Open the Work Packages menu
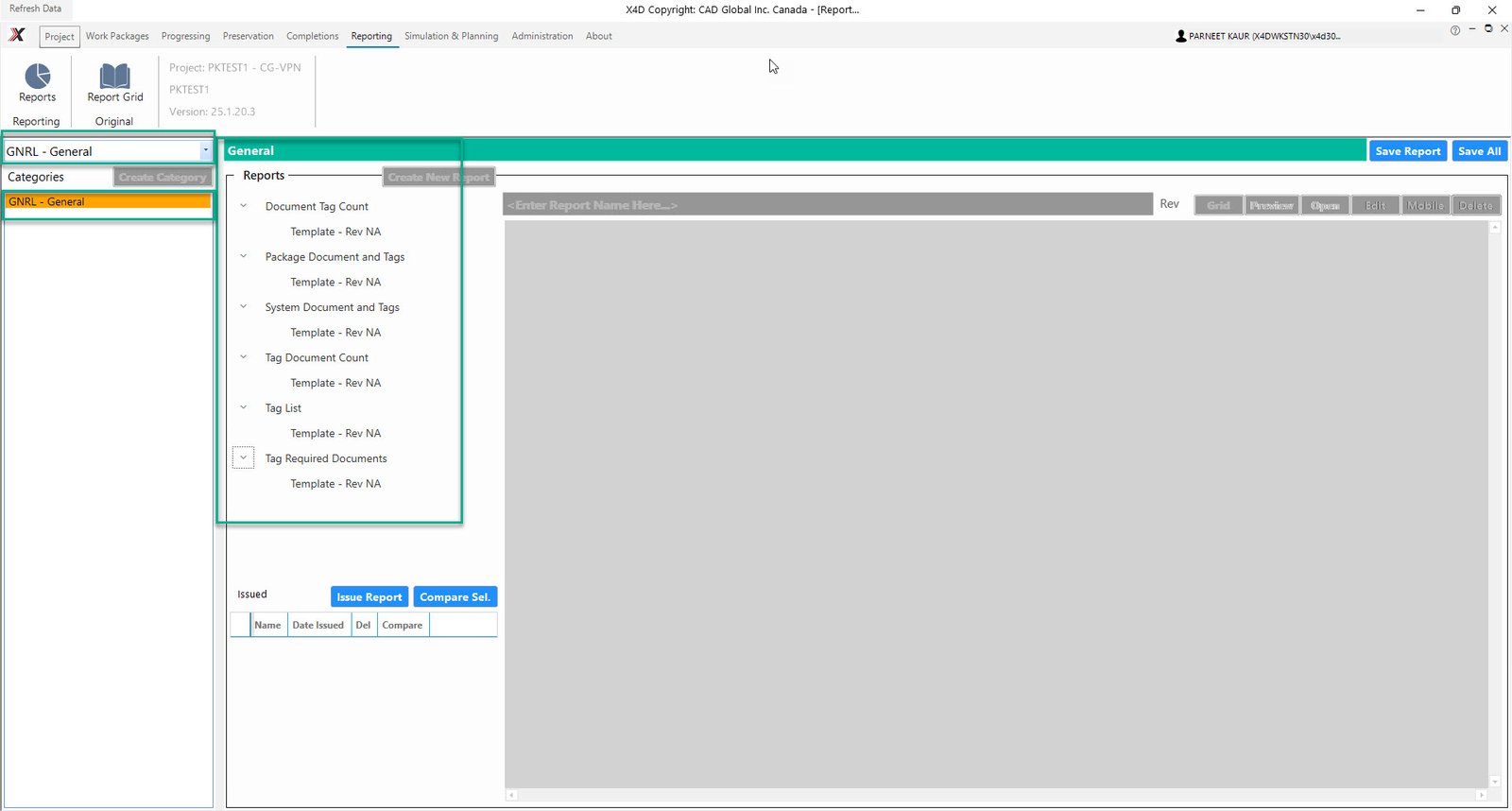Screen dimensions: 1512x811 coord(117,36)
